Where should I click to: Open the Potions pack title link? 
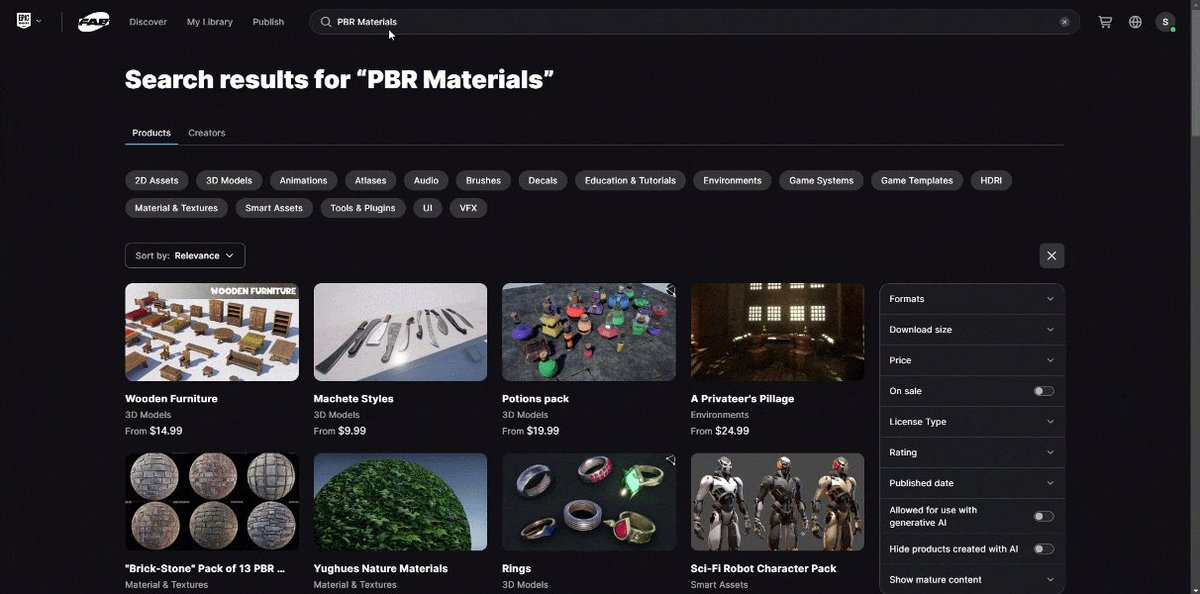[535, 399]
